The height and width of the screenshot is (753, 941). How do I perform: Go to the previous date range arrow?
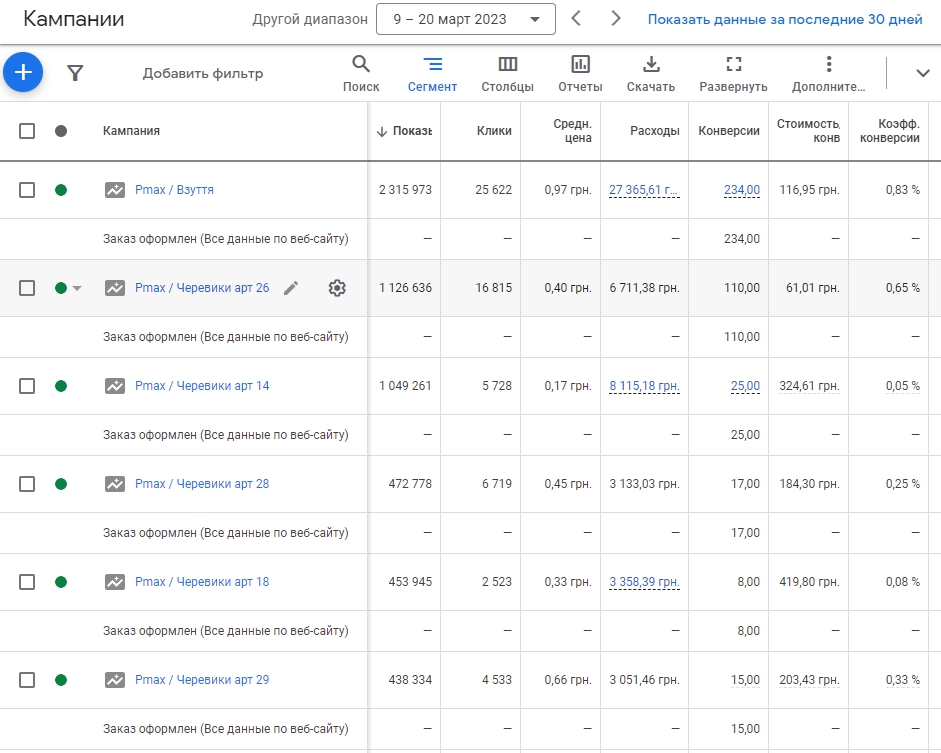[x=576, y=19]
